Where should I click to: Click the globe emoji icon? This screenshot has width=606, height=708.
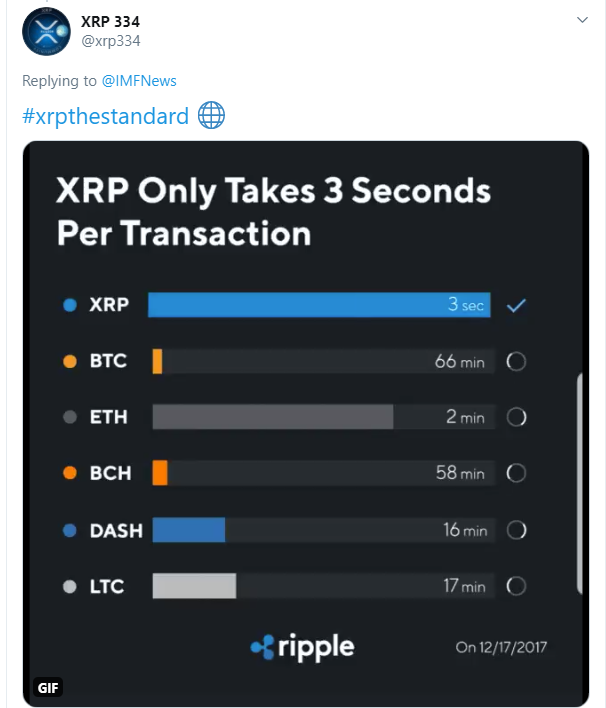click(211, 115)
